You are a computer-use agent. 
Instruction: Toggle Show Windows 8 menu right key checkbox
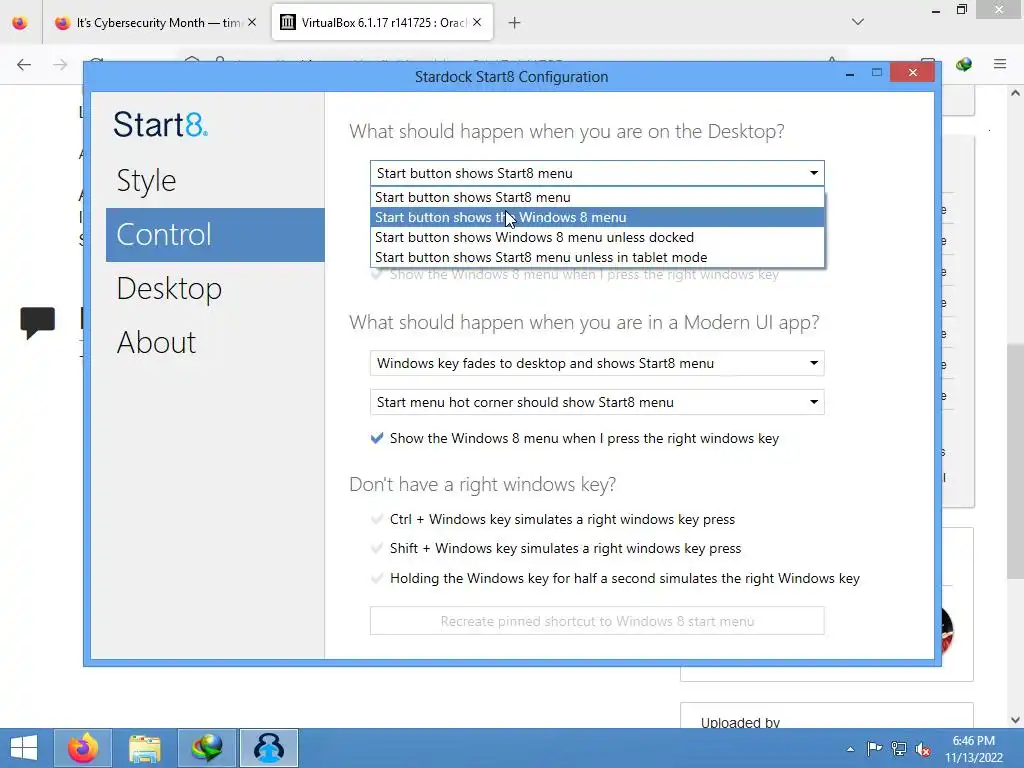tap(377, 438)
